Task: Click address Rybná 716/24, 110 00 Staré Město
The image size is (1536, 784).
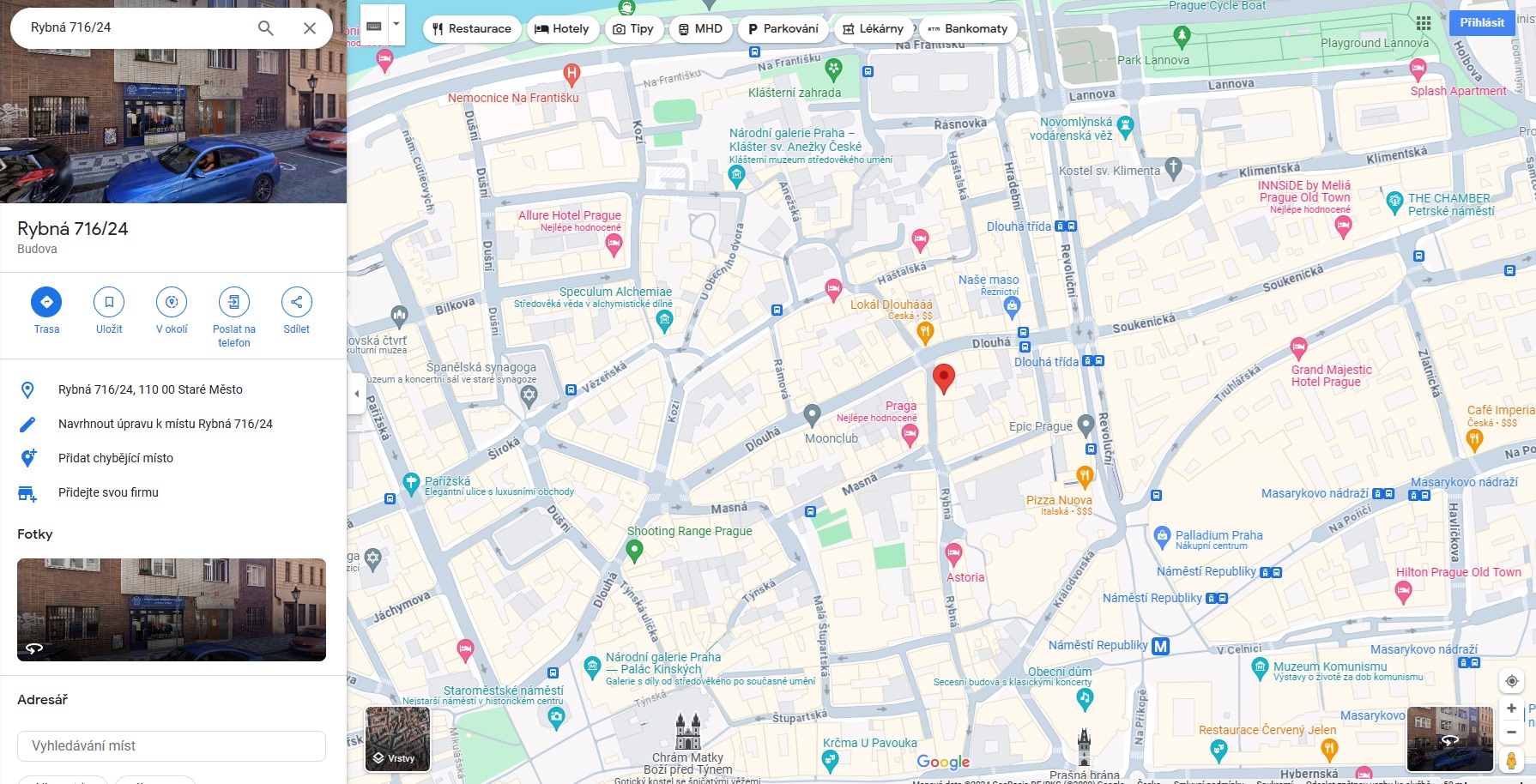Action: 150,389
